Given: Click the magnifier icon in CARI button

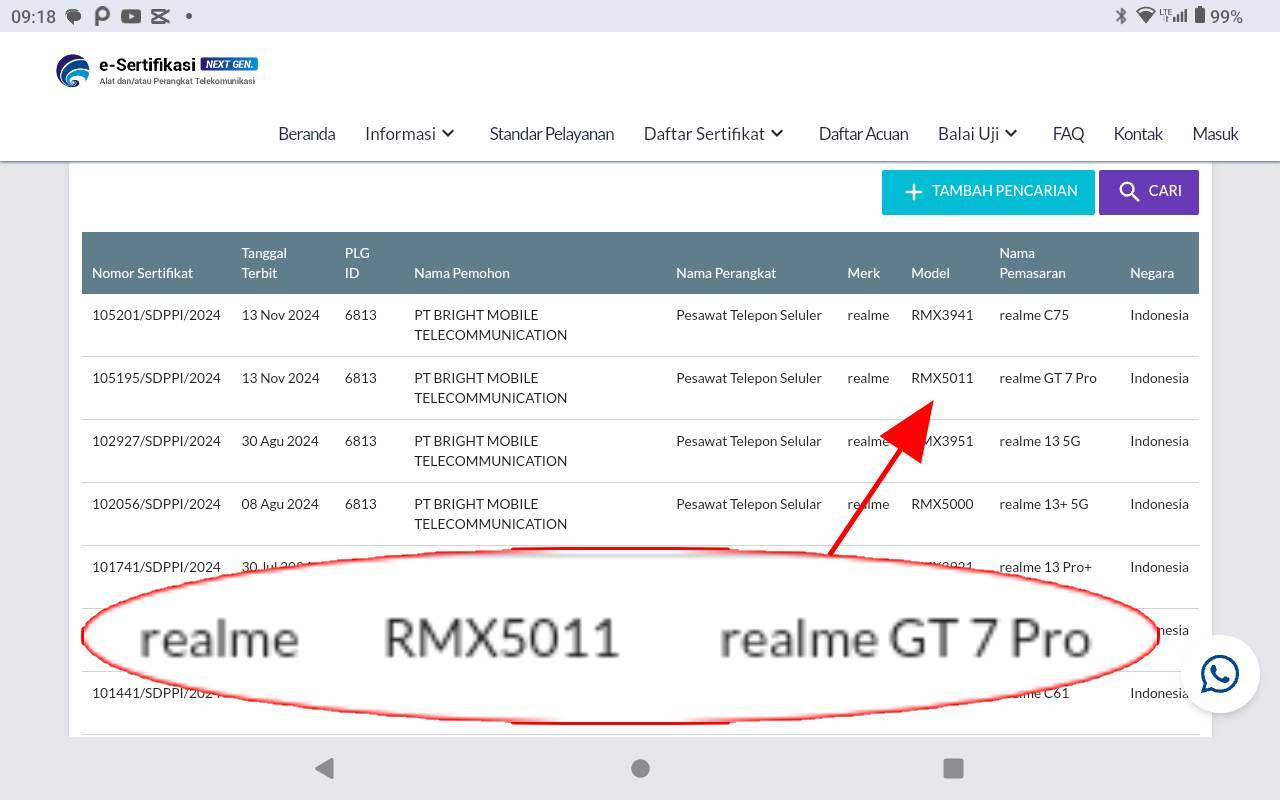Looking at the screenshot, I should [1129, 192].
